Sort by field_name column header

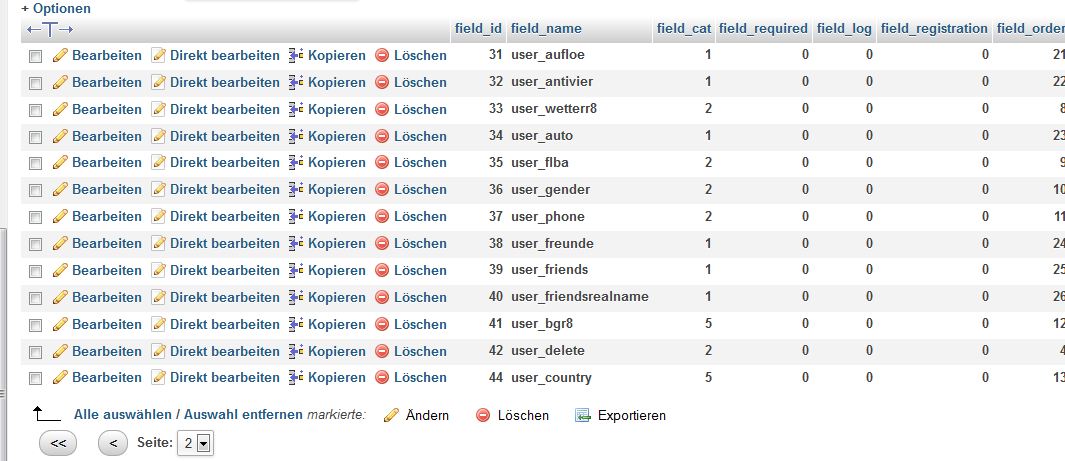click(x=546, y=29)
